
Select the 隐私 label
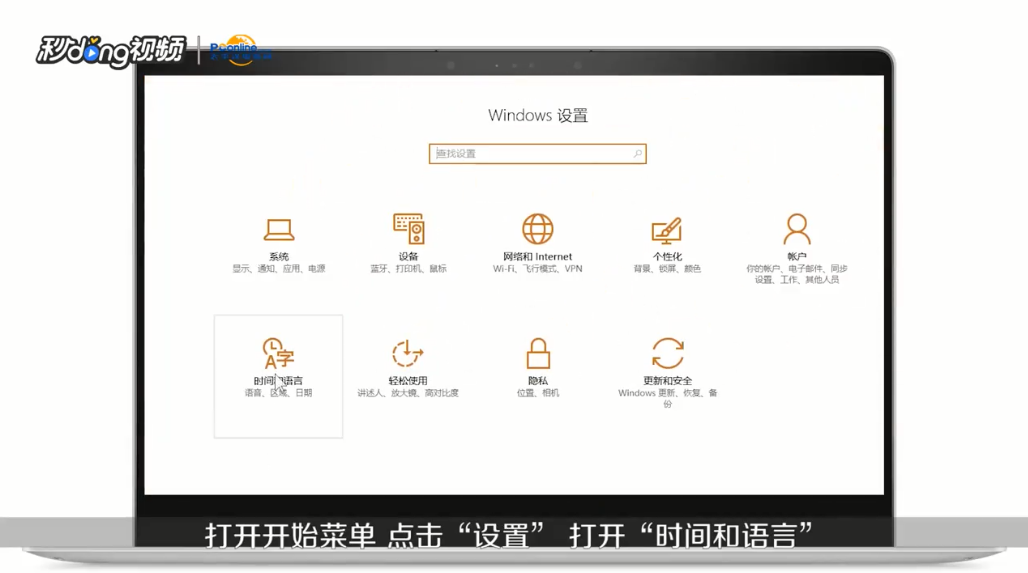coord(538,380)
